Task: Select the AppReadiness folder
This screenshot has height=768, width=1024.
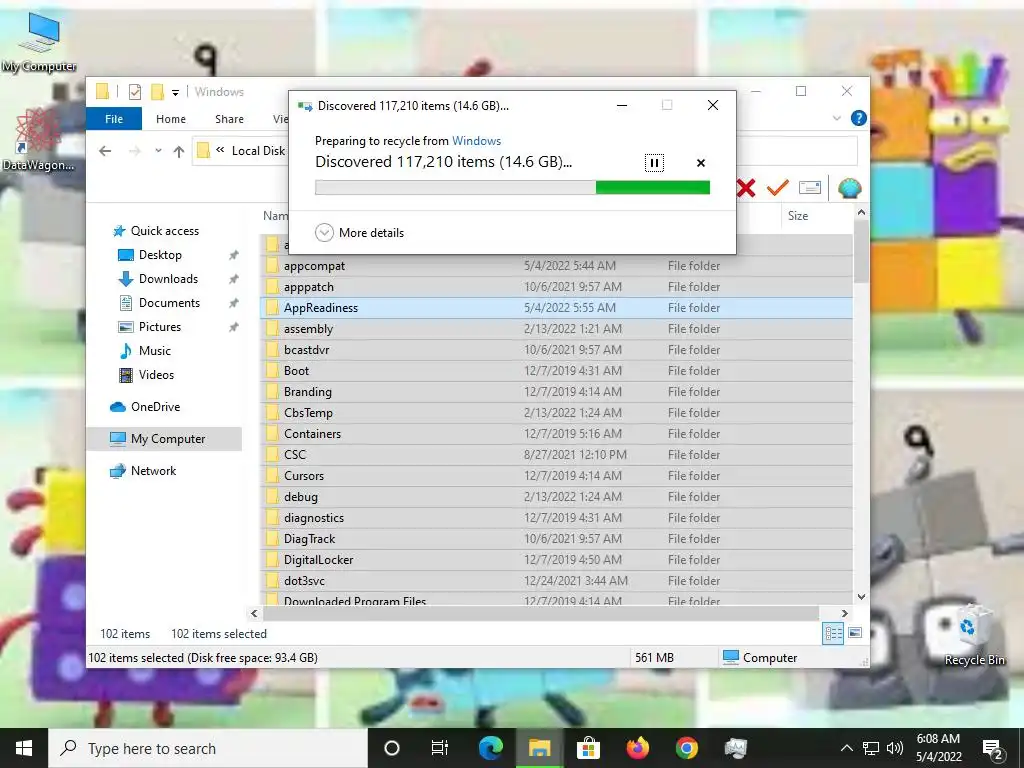Action: (x=556, y=308)
